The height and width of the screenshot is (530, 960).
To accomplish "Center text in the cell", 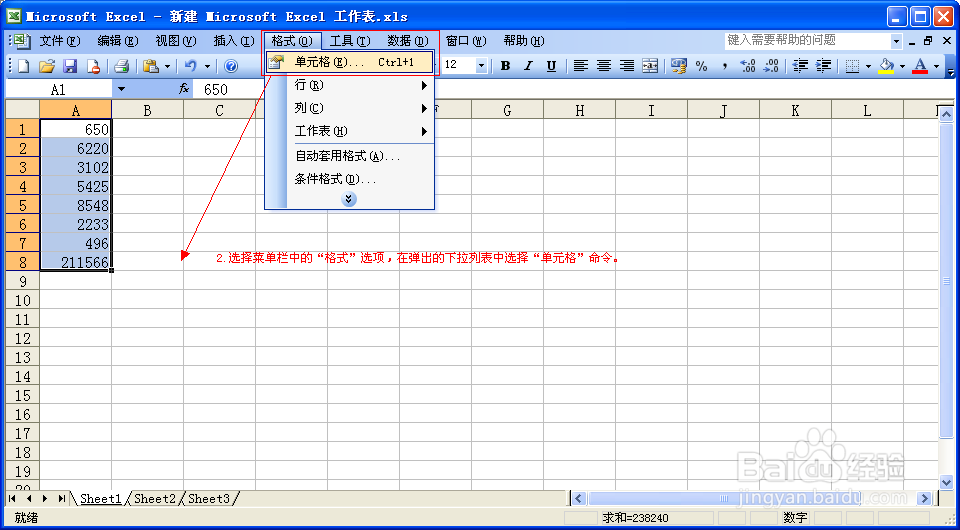I will pyautogui.click(x=604, y=65).
